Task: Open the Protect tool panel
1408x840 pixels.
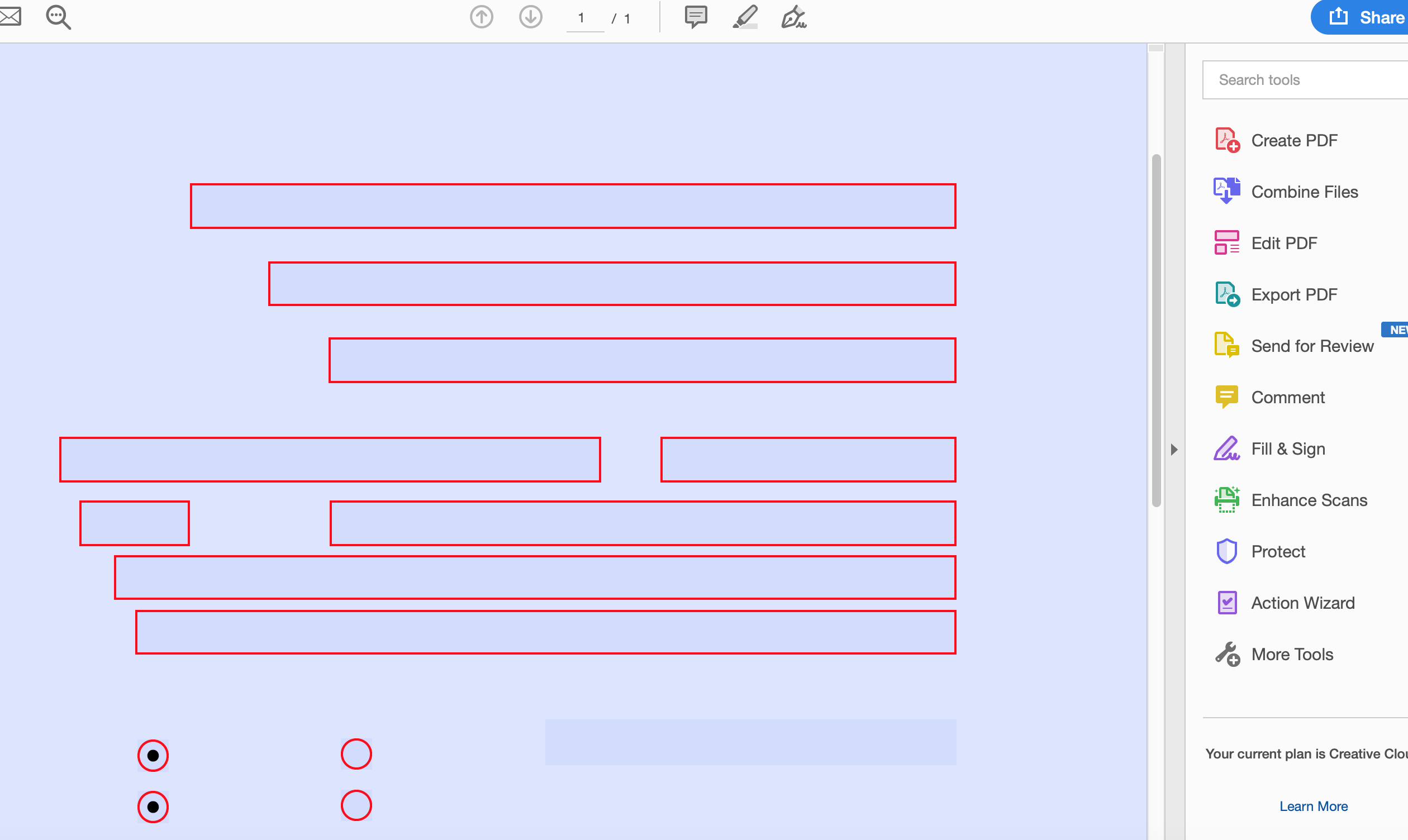Action: click(x=1278, y=551)
